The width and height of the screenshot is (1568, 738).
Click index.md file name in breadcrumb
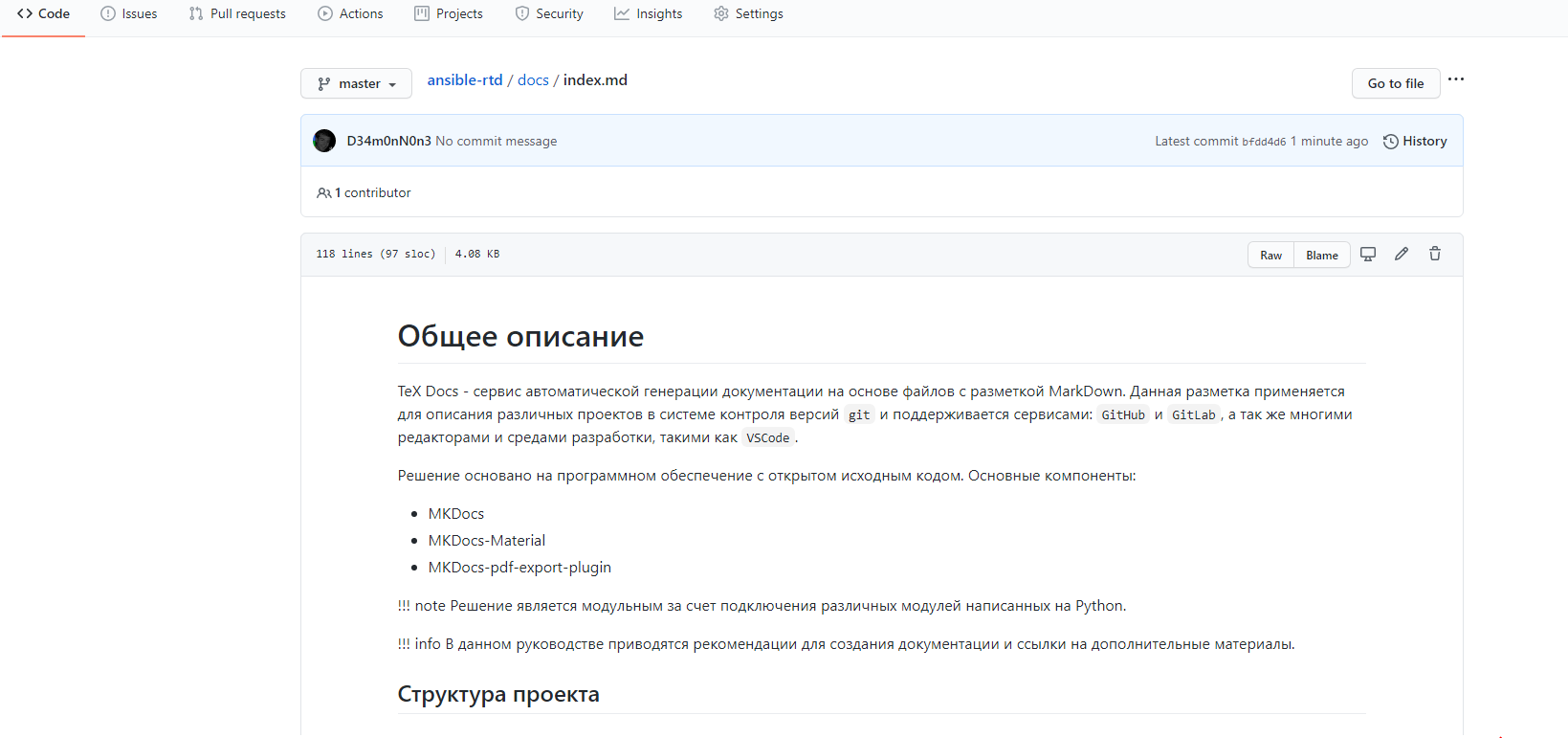[x=595, y=79]
